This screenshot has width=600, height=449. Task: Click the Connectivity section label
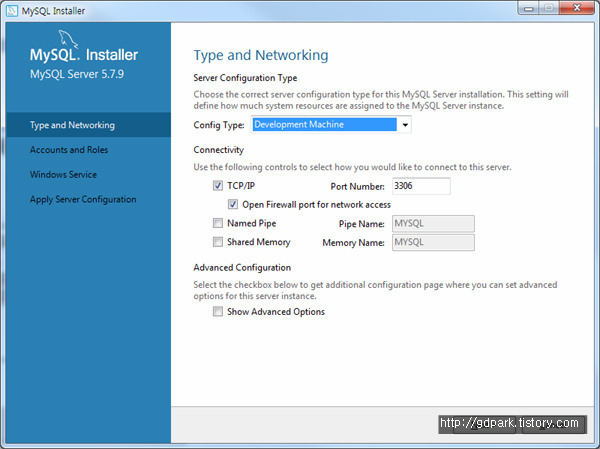[218, 150]
